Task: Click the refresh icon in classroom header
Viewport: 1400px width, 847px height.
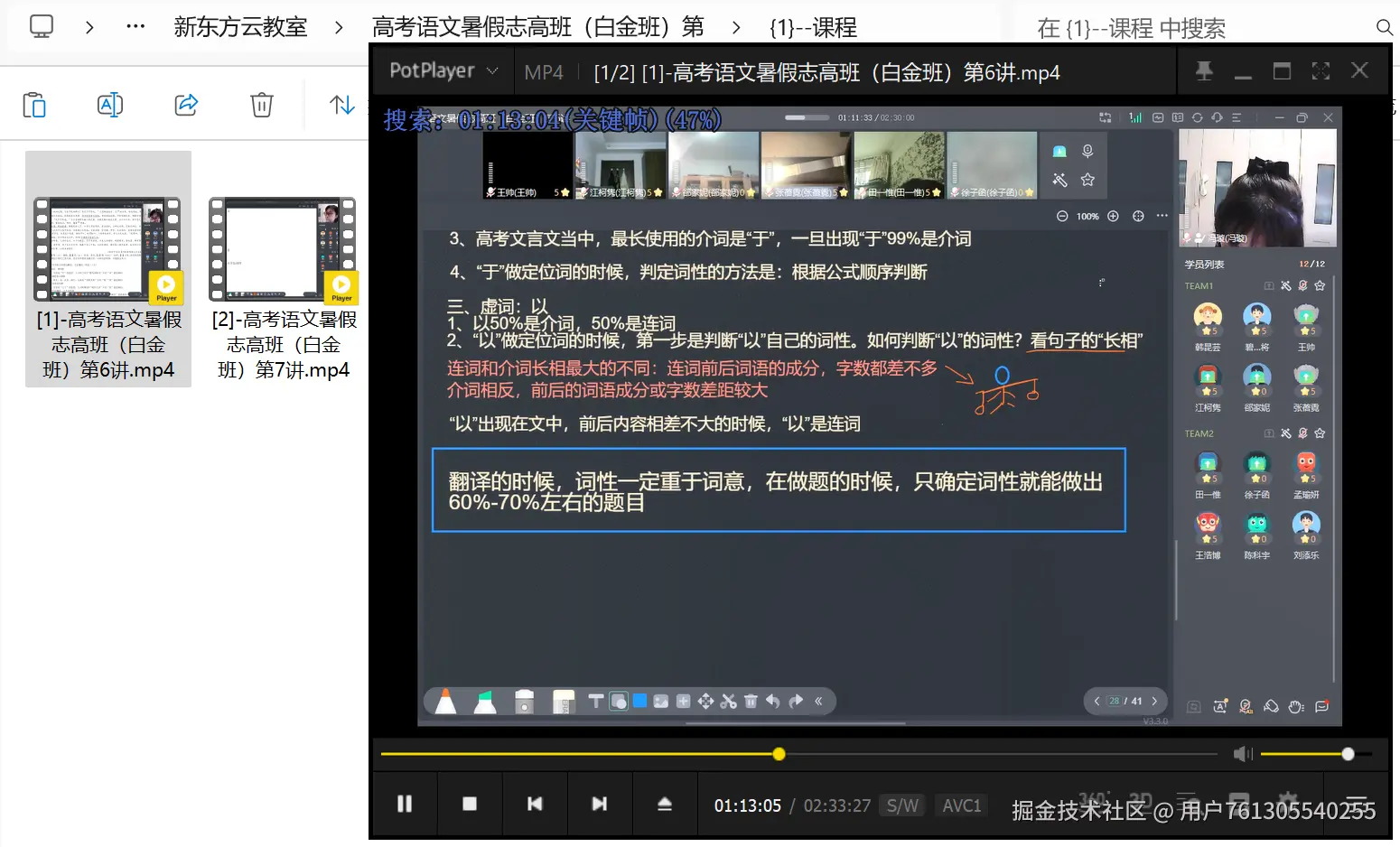Action: pos(1197,117)
